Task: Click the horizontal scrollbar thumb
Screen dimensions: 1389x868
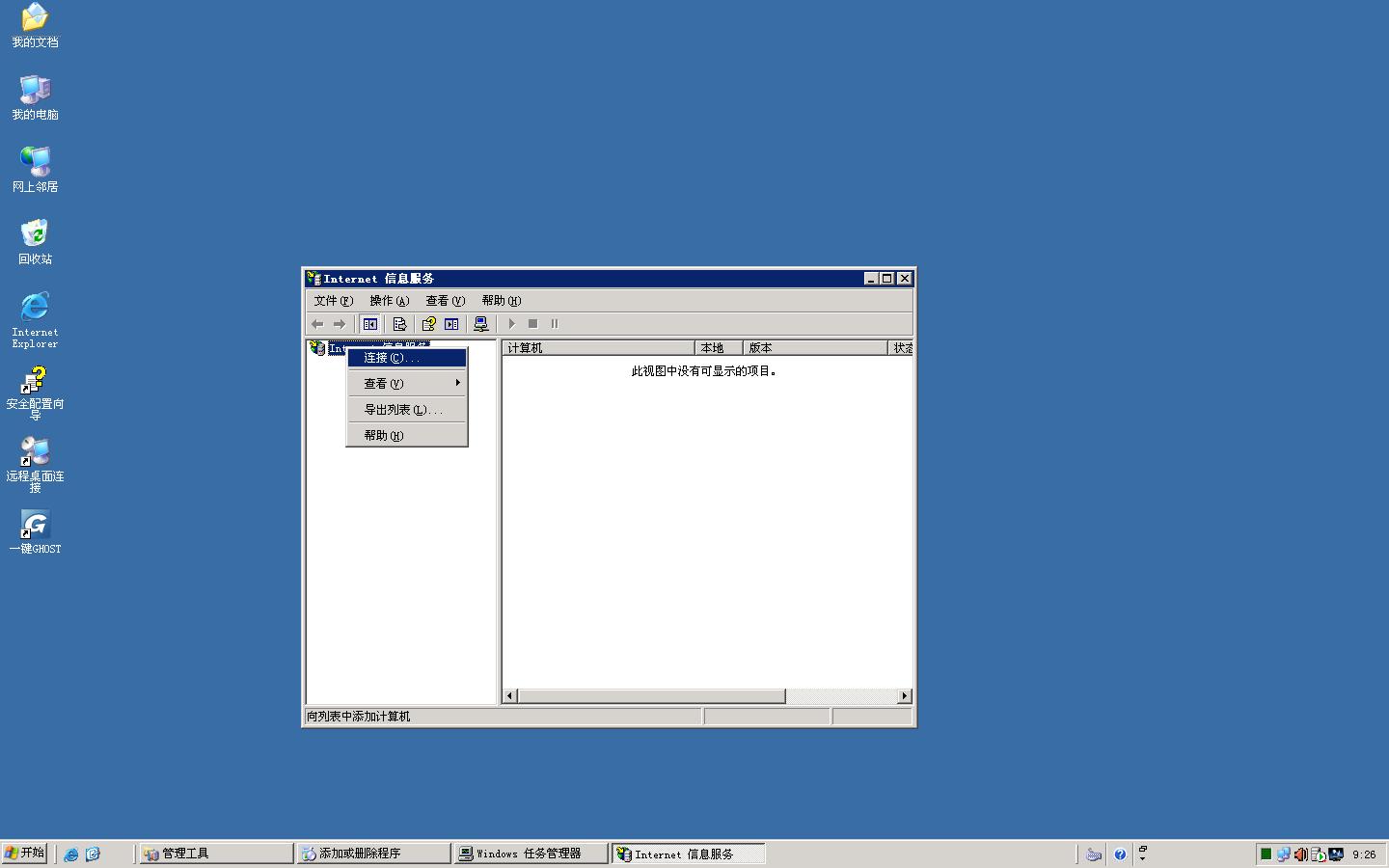Action: click(652, 696)
